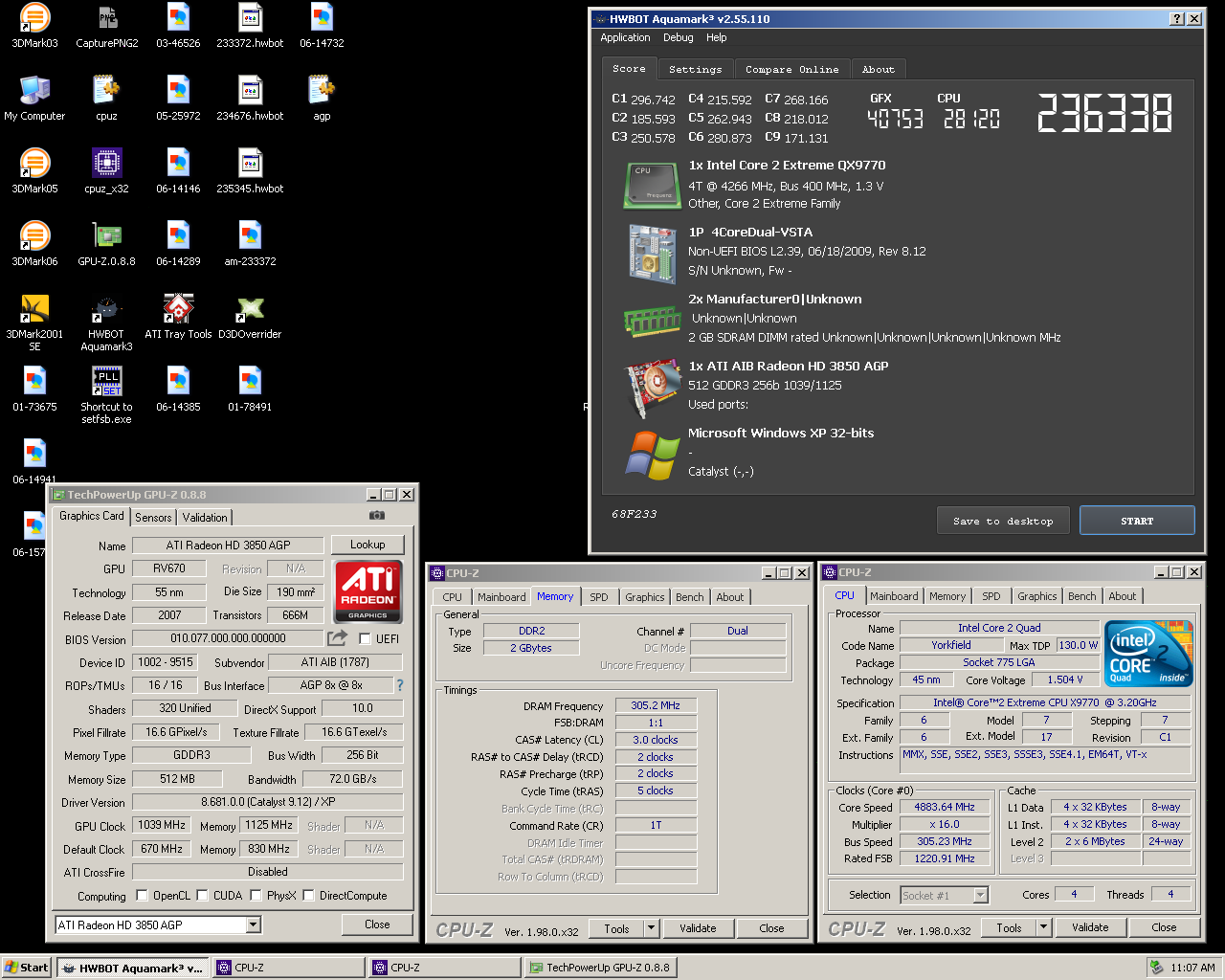The height and width of the screenshot is (980, 1225).
Task: Click Validate in the CPU-Z CPU window
Action: (x=1090, y=927)
